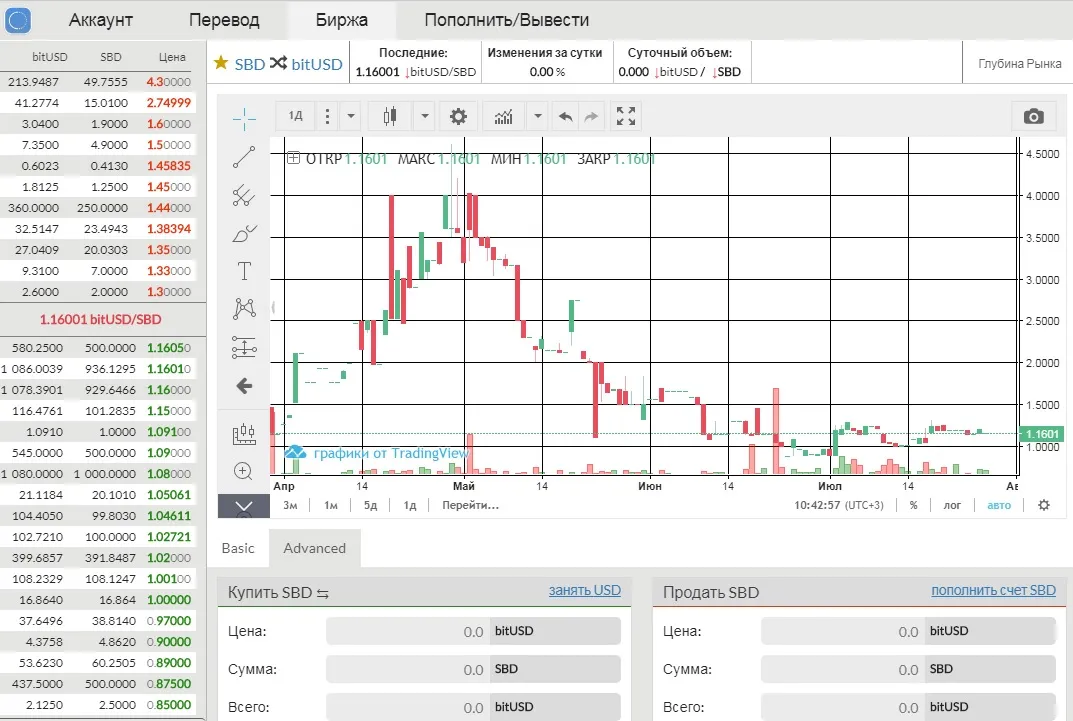Open timezone menu at 10:42:57 (UTC+3)
The height and width of the screenshot is (721, 1073).
(x=839, y=506)
